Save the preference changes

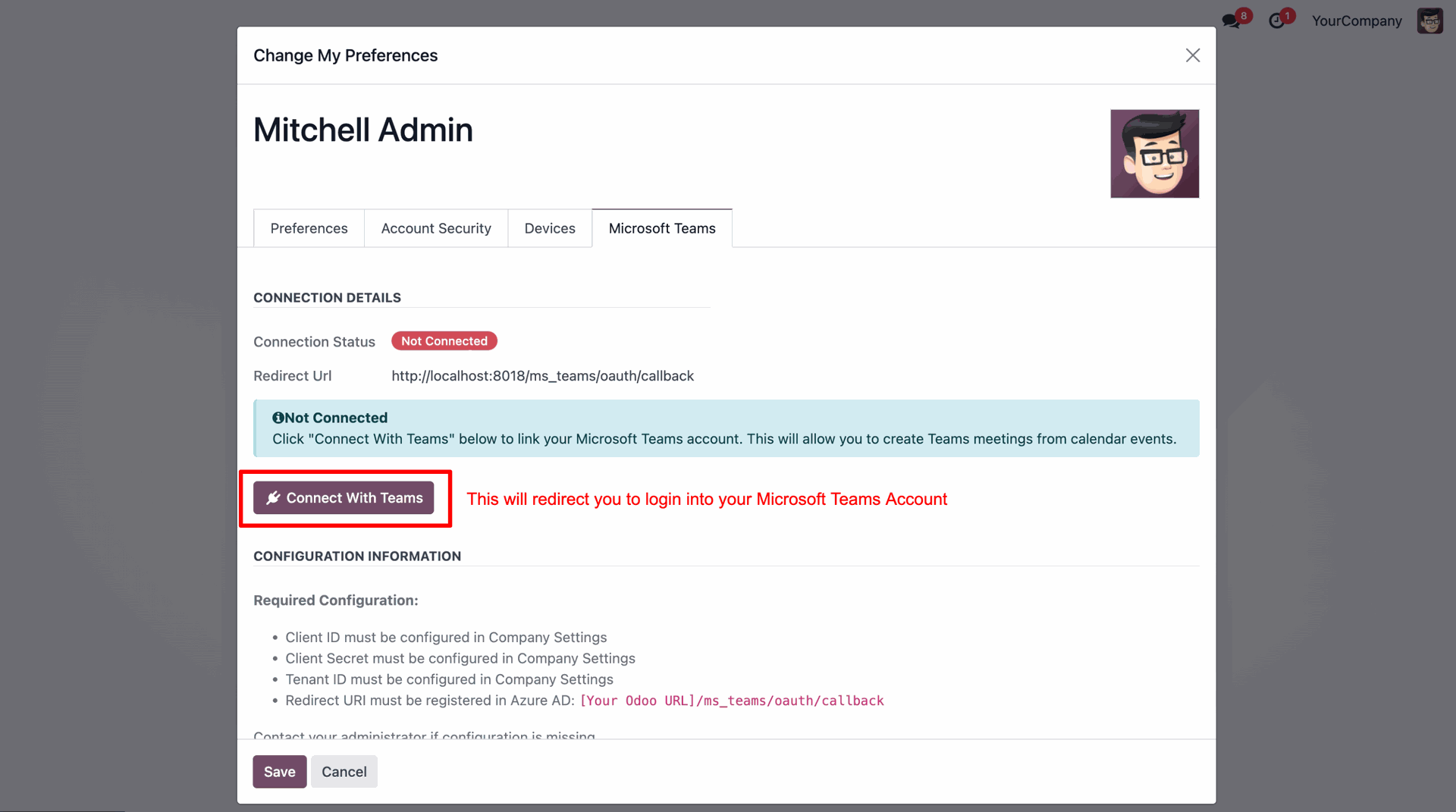tap(279, 772)
